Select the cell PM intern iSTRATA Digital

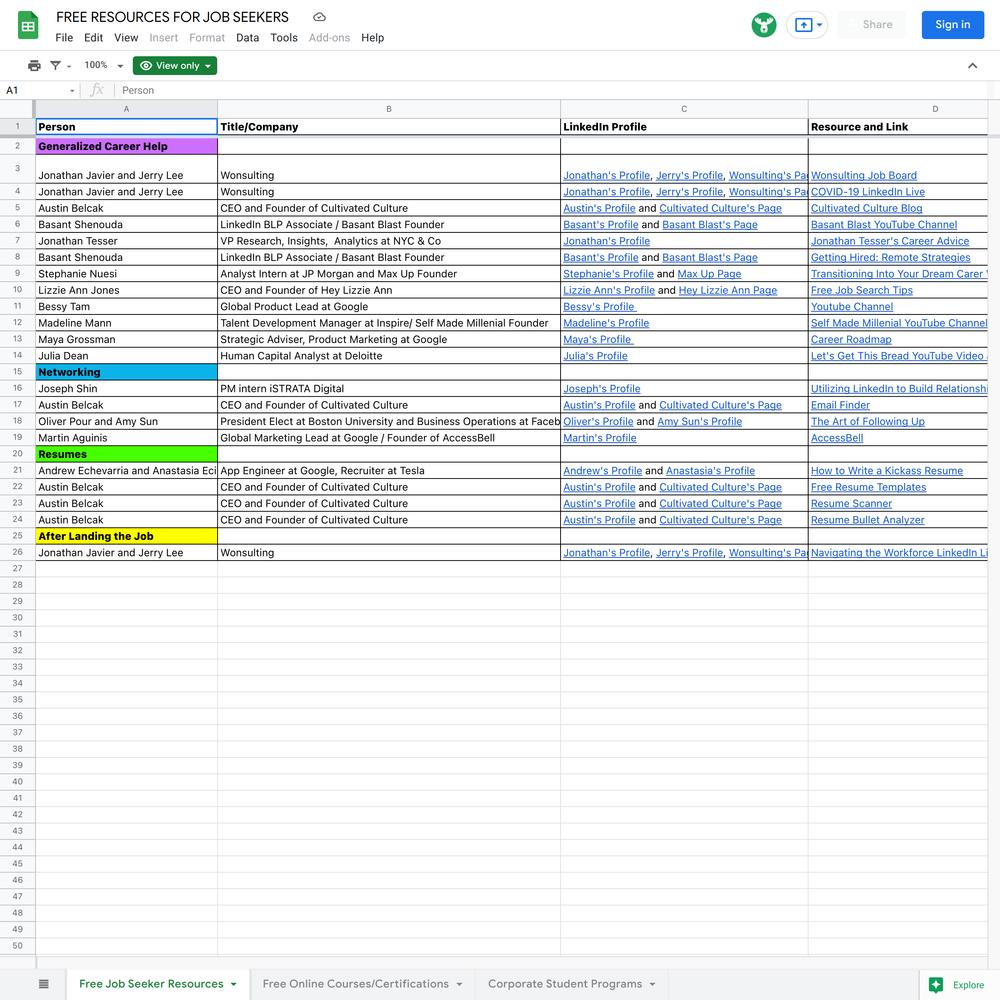pos(388,388)
